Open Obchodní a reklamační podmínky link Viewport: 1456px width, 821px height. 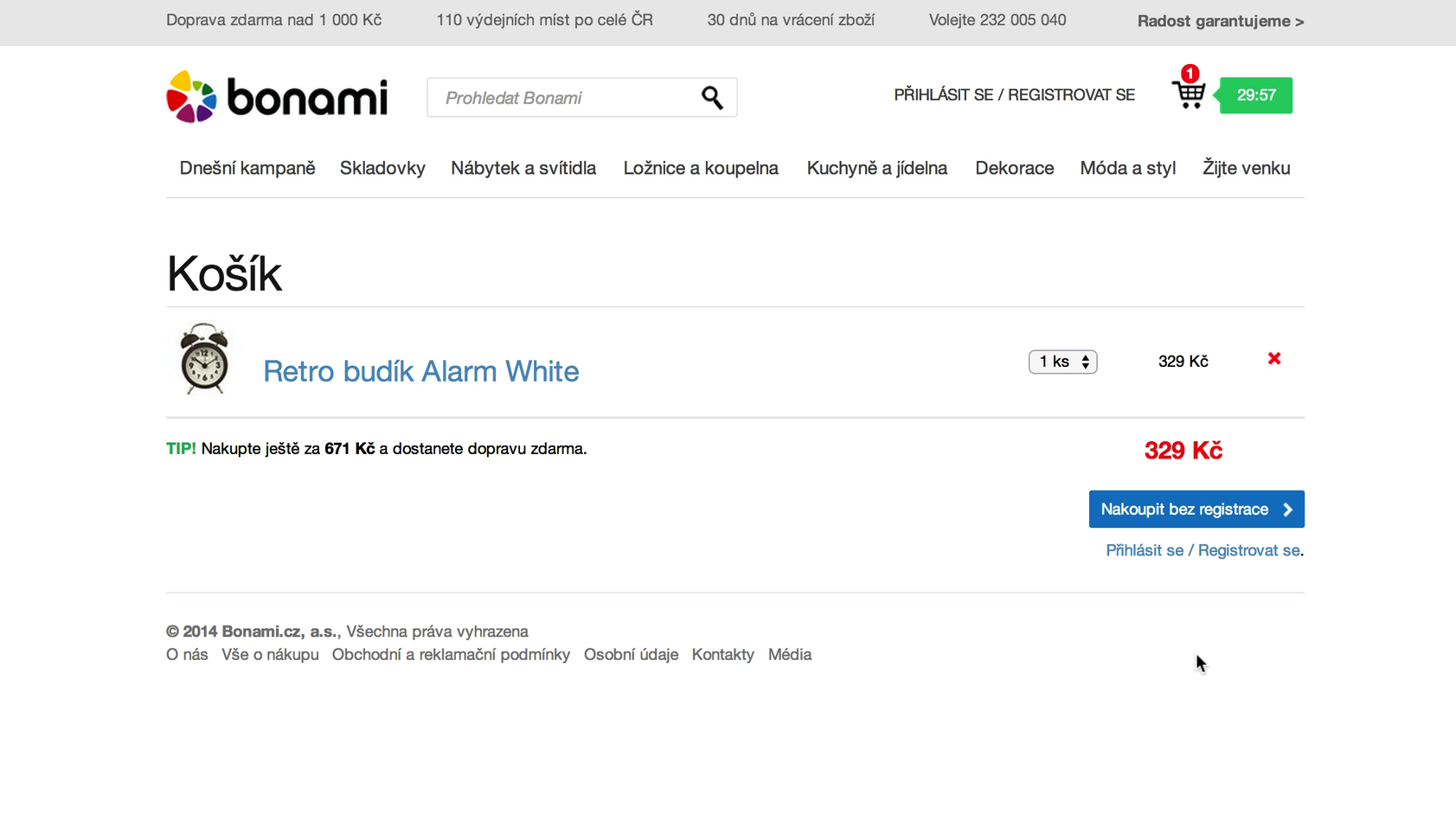coord(451,655)
